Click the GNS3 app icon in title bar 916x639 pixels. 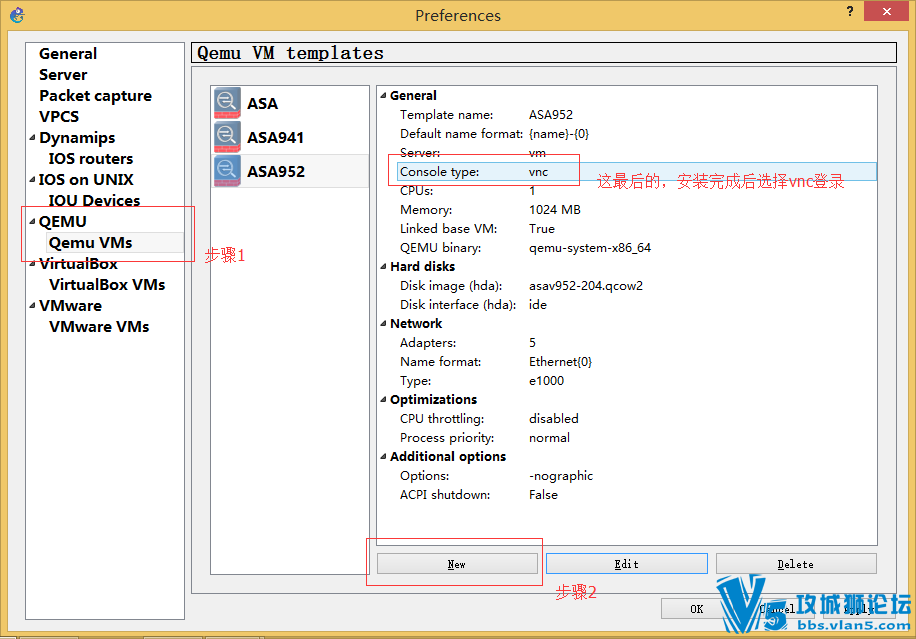point(18,15)
